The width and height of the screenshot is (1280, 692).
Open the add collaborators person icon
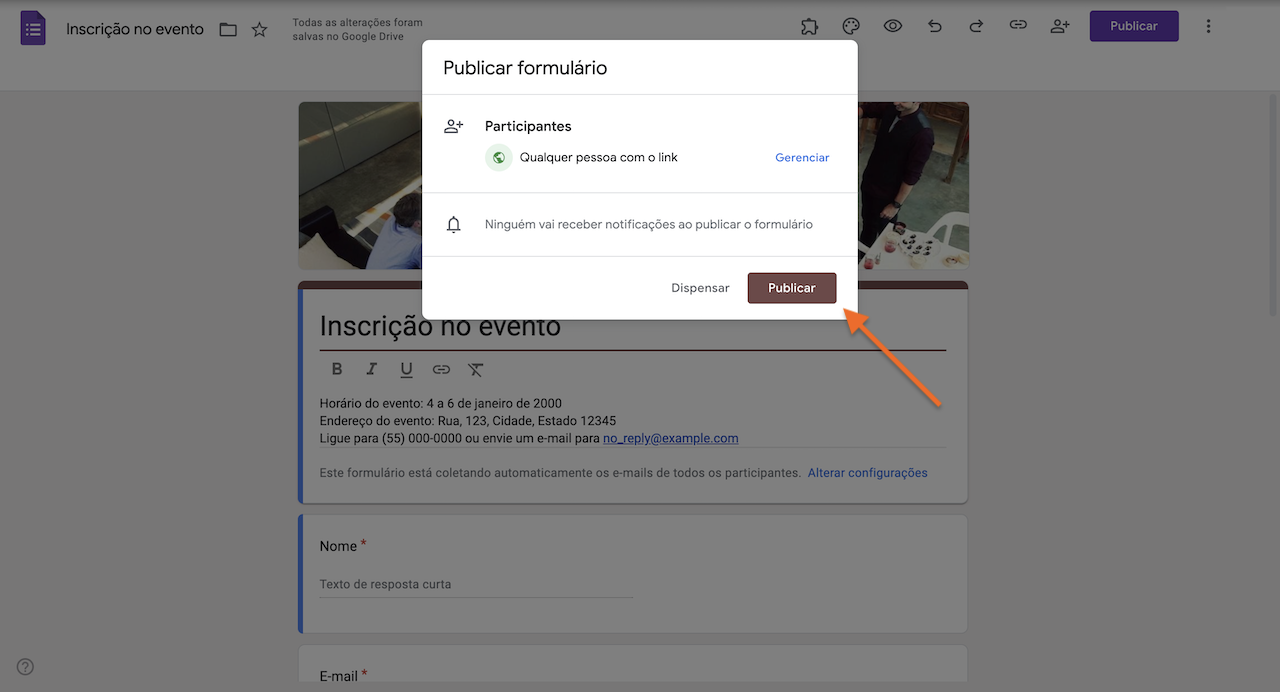(x=1060, y=26)
